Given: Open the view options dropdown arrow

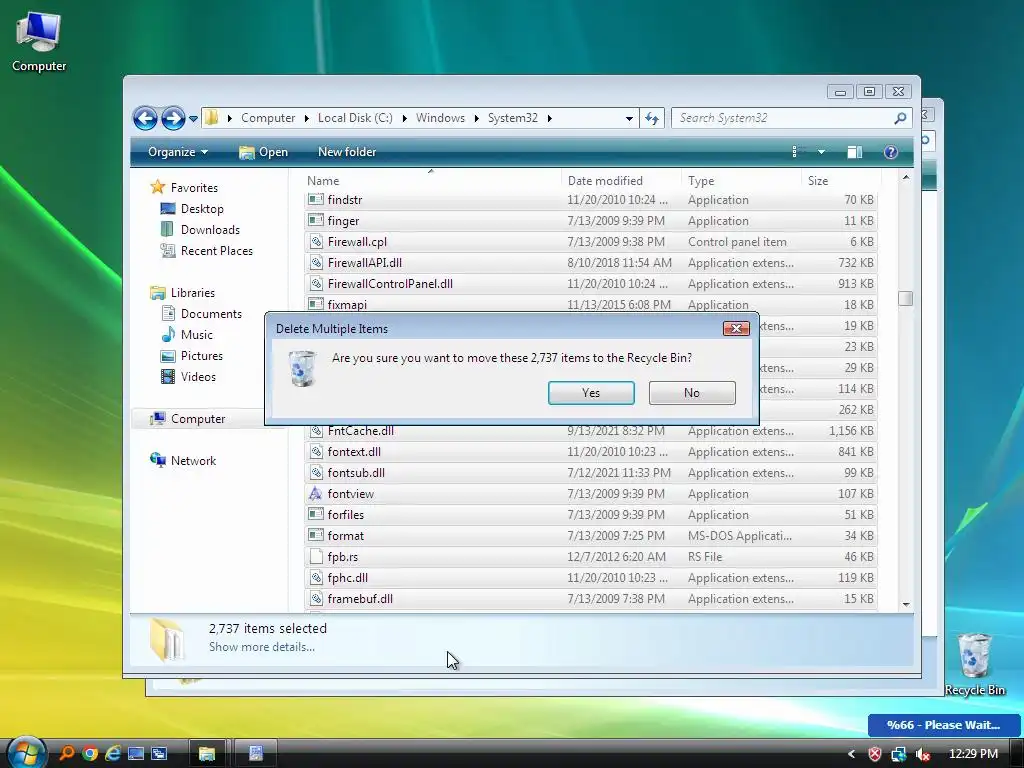Looking at the screenshot, I should point(821,152).
